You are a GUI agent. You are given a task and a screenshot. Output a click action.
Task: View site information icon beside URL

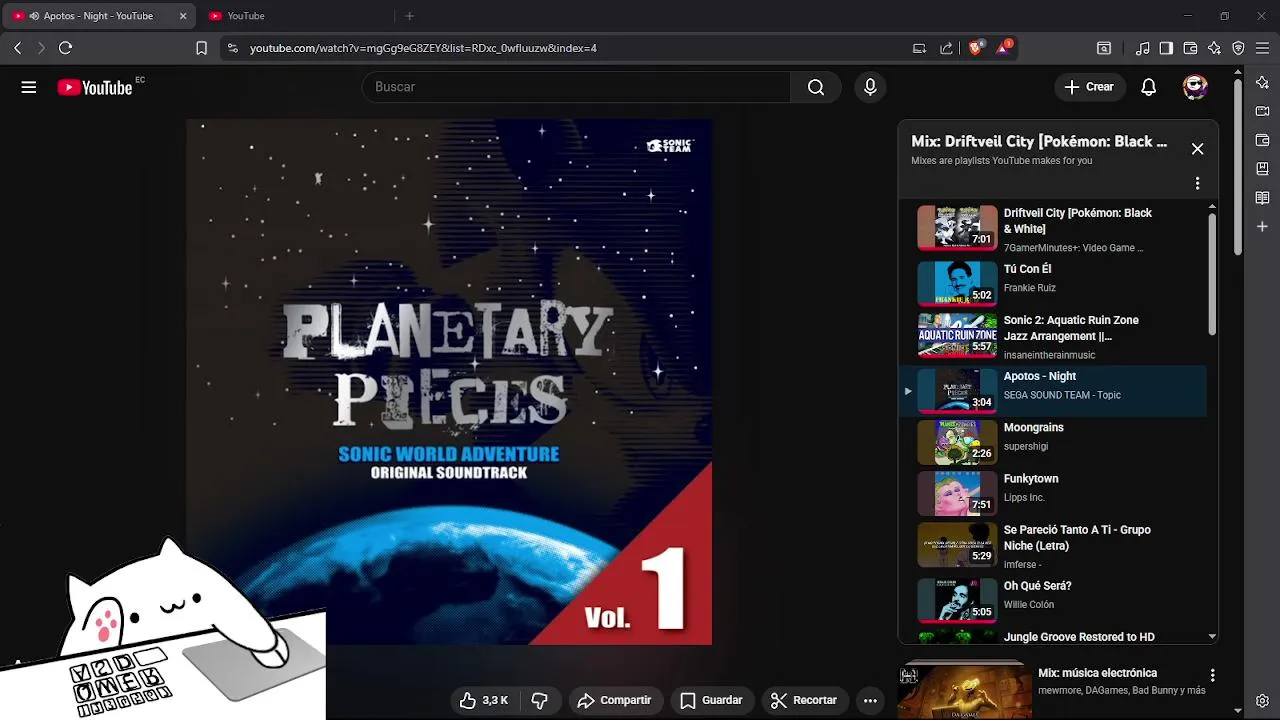coord(233,48)
